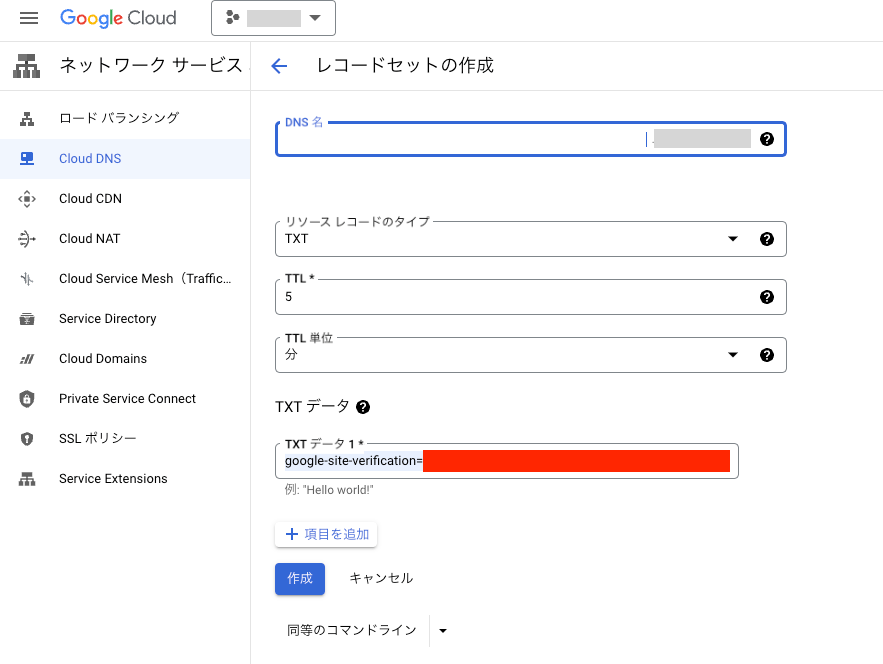
Task: Click inside the DNS 名 input field
Action: (450, 140)
